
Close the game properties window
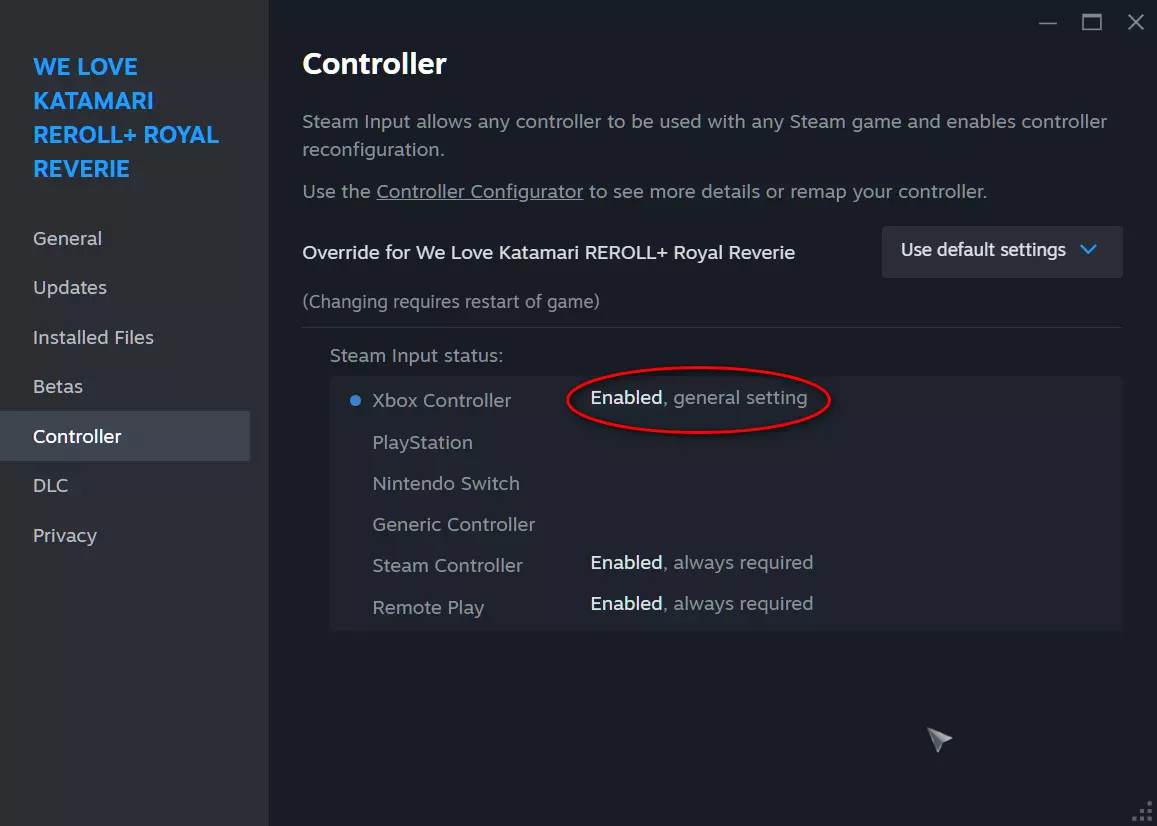[x=1136, y=22]
